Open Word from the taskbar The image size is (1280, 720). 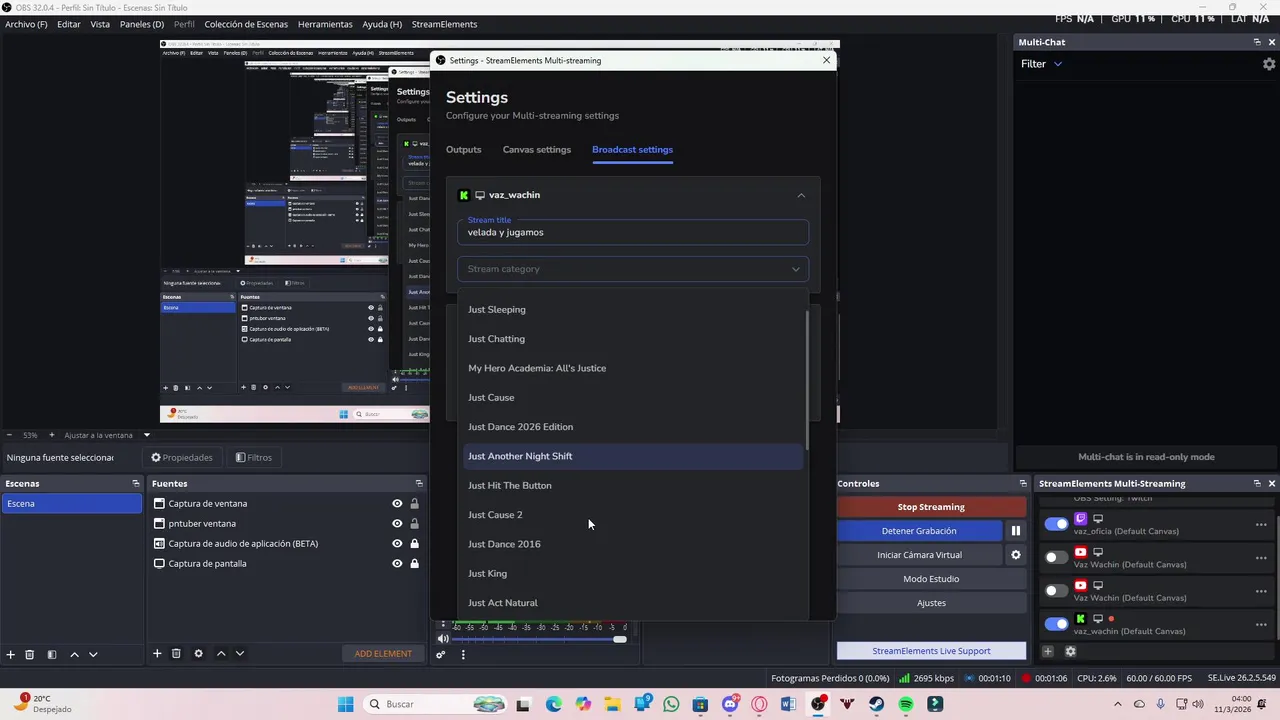pos(789,704)
